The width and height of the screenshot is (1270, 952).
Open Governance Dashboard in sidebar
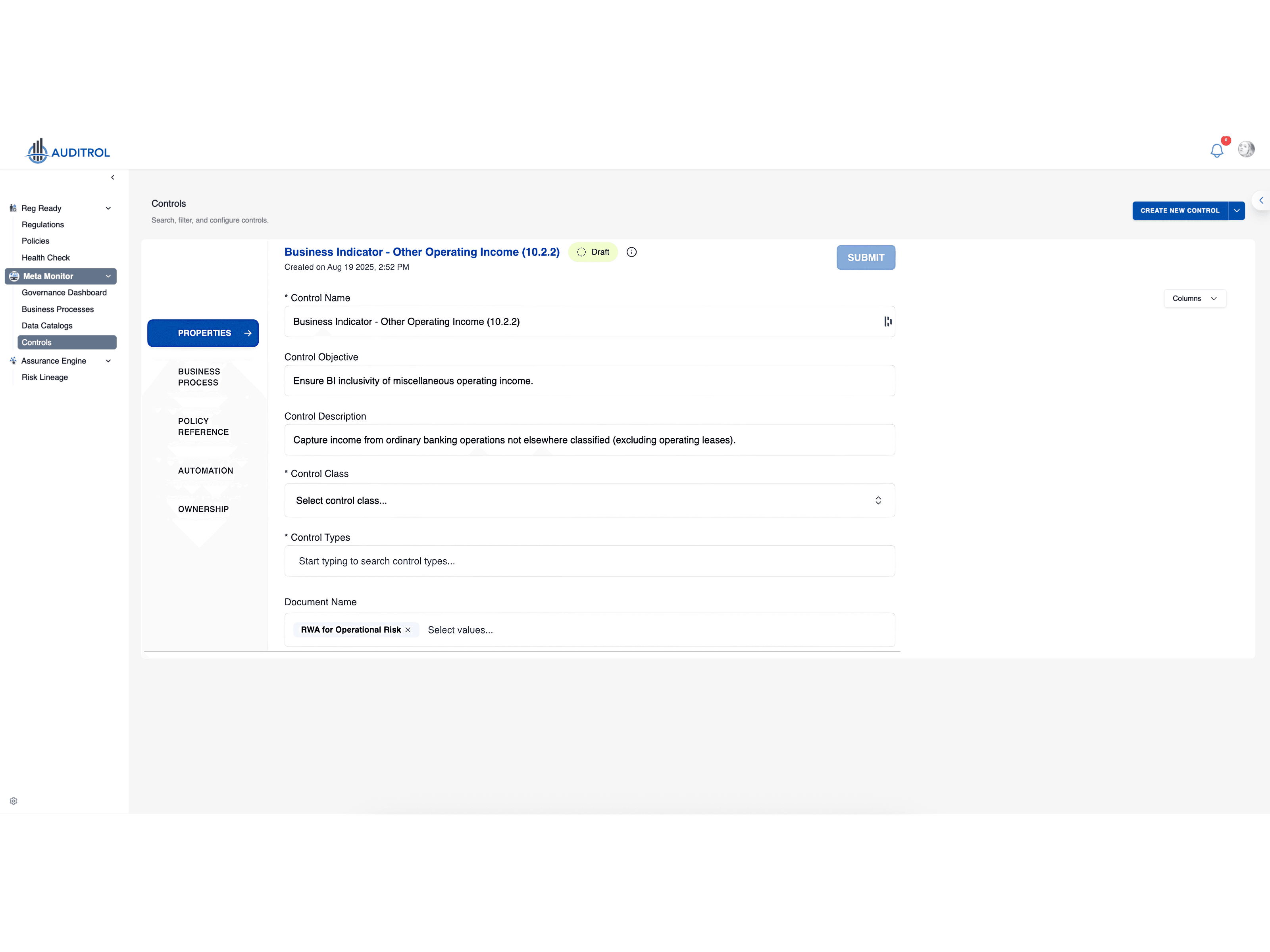[x=64, y=293]
